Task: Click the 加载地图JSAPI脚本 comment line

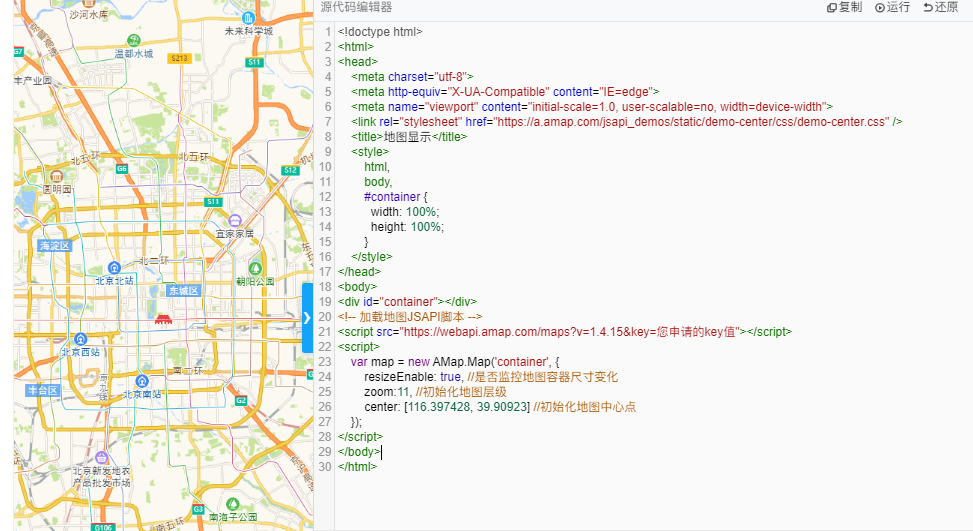Action: [x=410, y=316]
